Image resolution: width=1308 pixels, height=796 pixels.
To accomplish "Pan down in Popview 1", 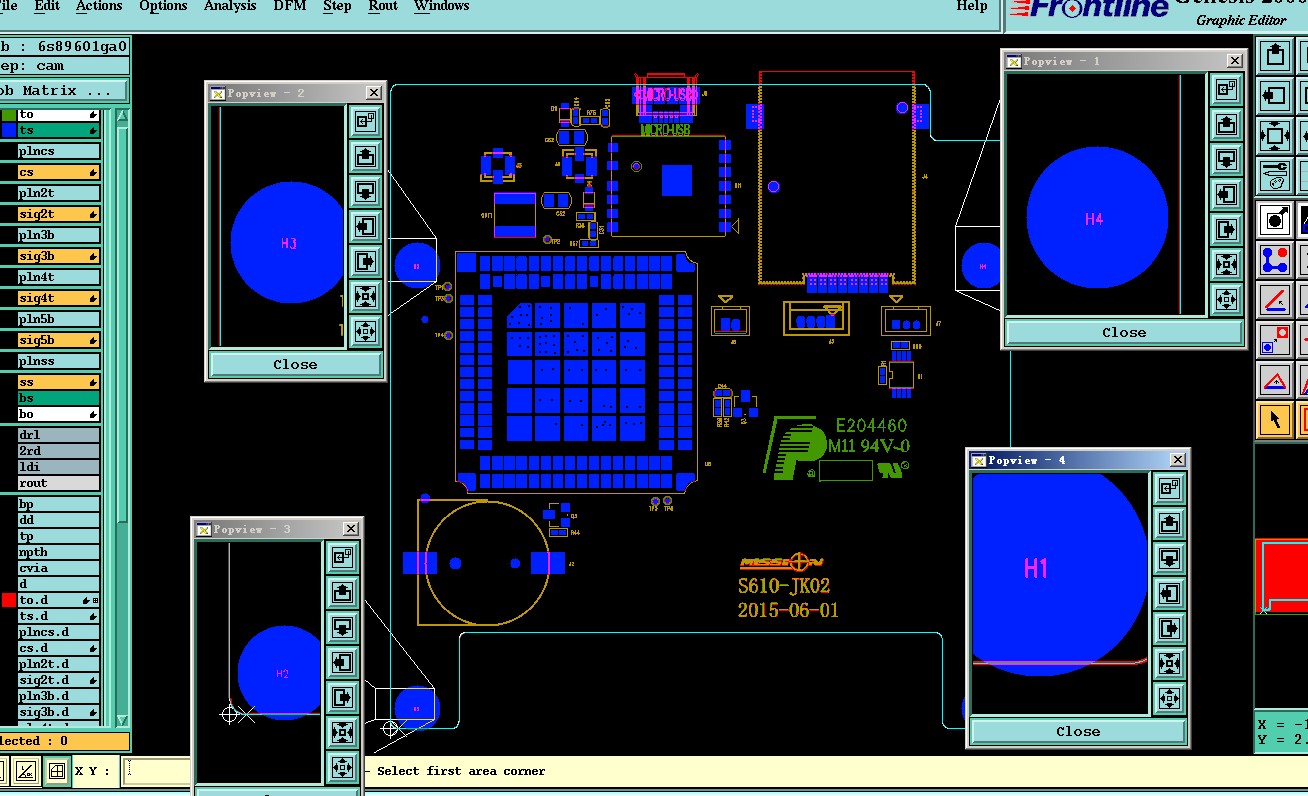I will tap(1226, 160).
